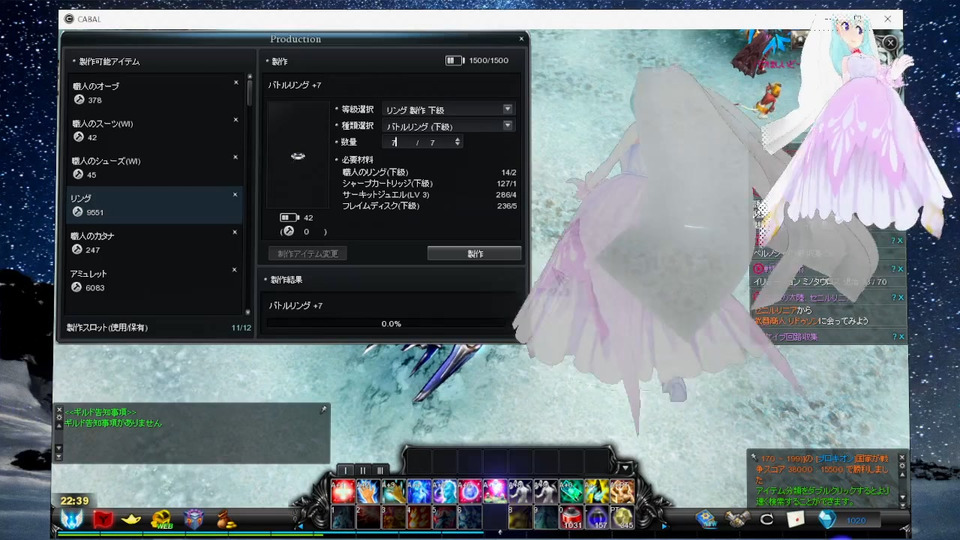The image size is (960, 540).
Task: Click the craftable item list scrollbar
Action: [249, 92]
